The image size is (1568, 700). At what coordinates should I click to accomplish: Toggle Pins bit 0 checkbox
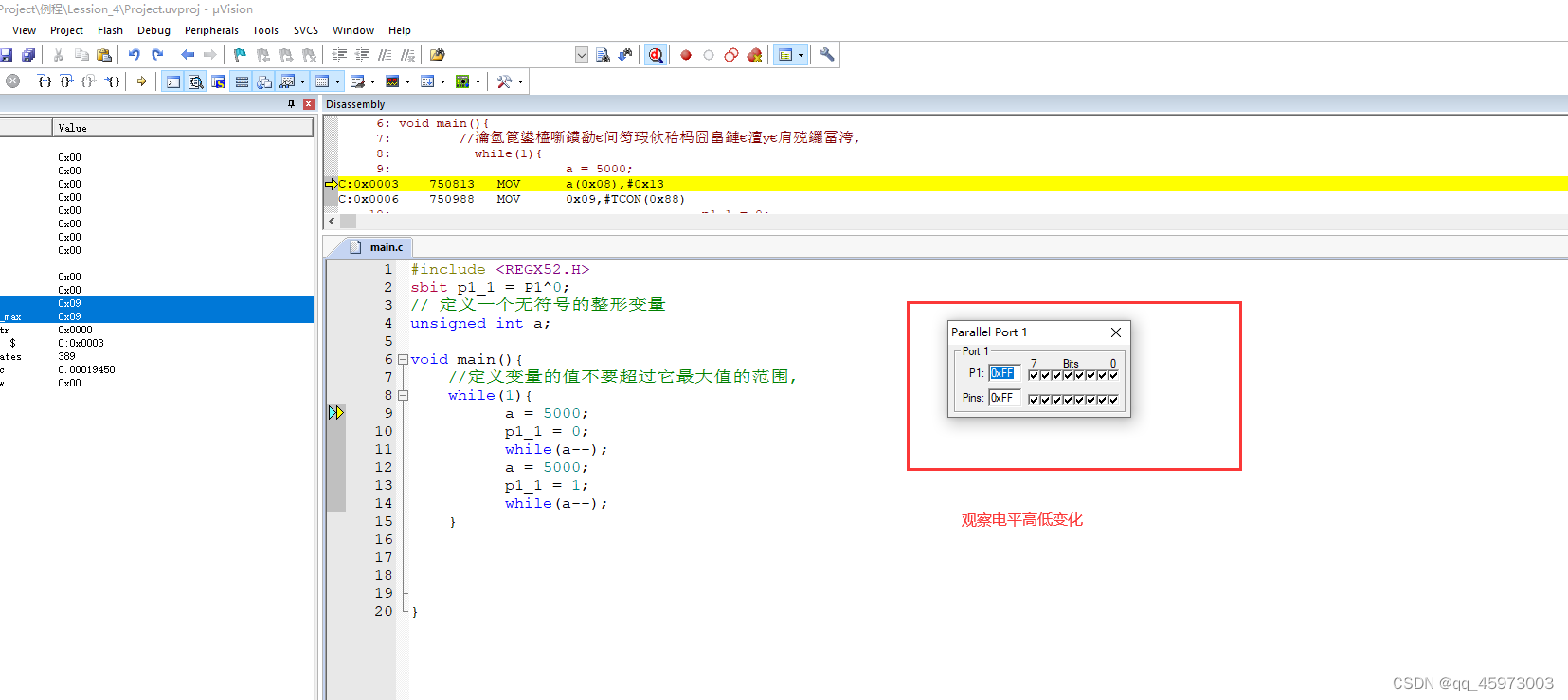click(x=1113, y=400)
